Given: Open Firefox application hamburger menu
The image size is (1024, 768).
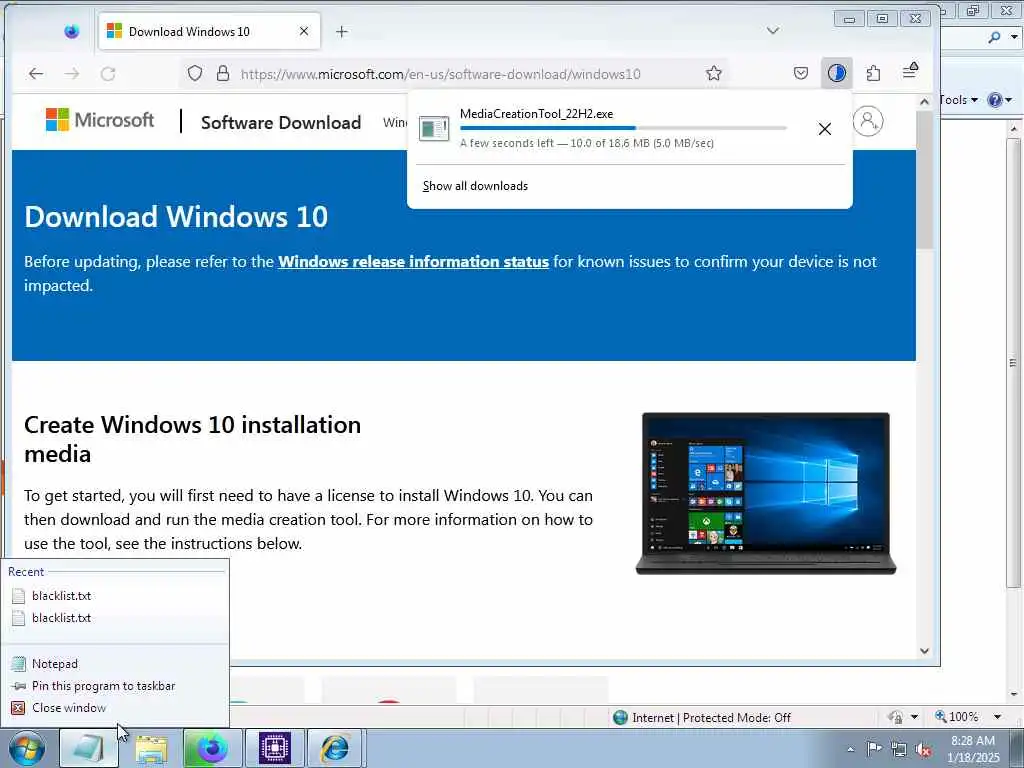Looking at the screenshot, I should (910, 70).
